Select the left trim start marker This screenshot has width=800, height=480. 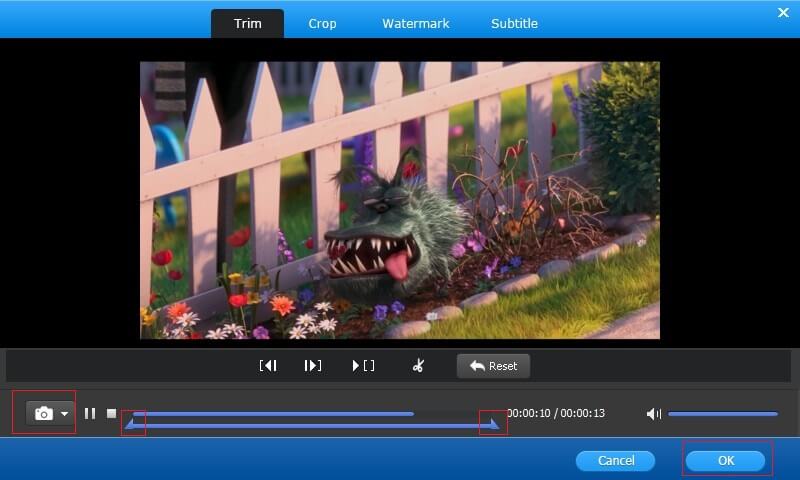(x=131, y=424)
